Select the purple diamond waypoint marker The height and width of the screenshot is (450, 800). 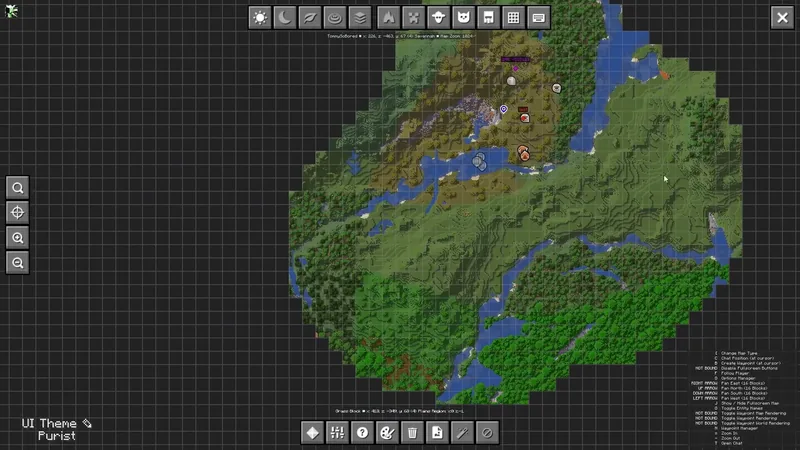point(515,68)
